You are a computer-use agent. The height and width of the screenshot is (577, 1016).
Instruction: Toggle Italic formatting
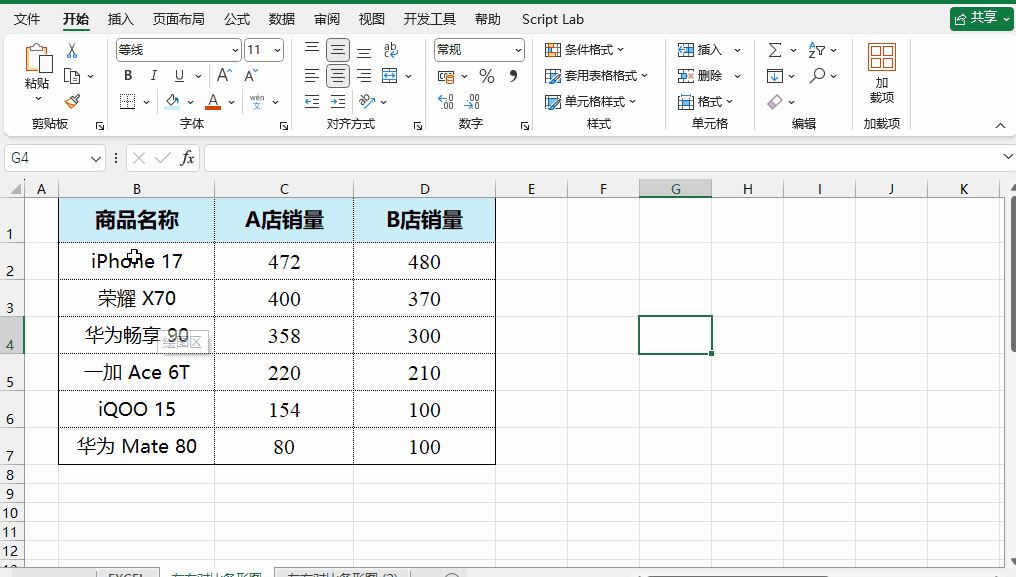pos(154,76)
